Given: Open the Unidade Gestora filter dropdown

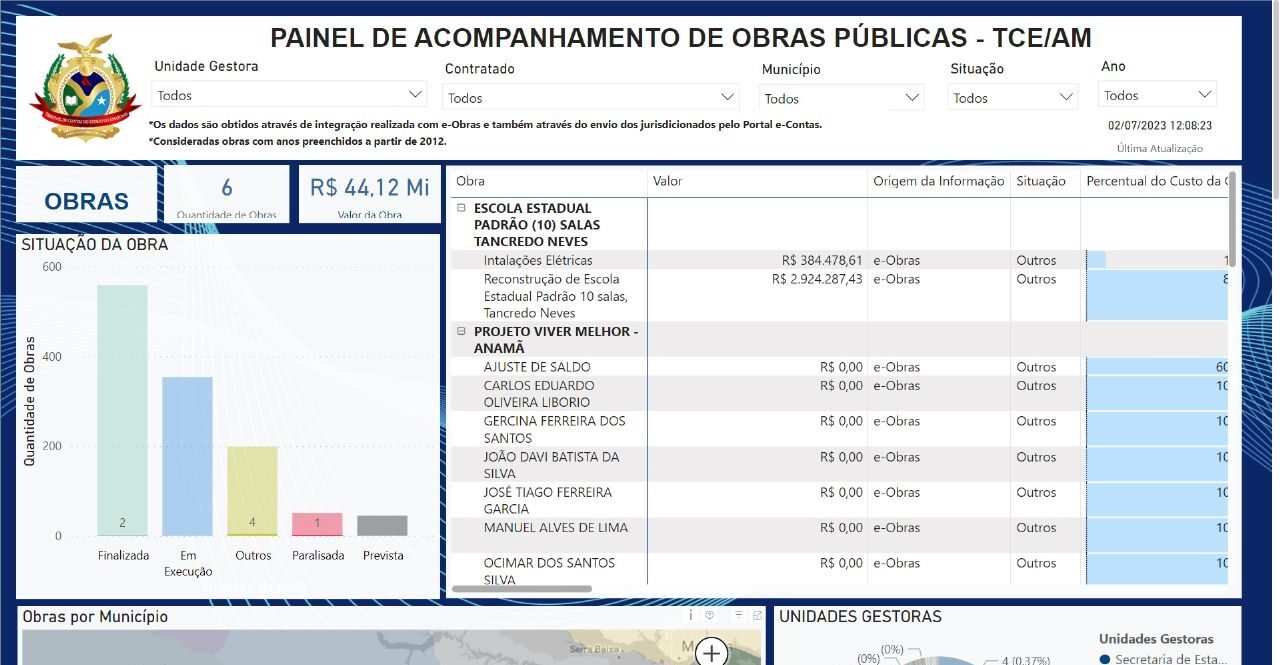Looking at the screenshot, I should click(416, 94).
